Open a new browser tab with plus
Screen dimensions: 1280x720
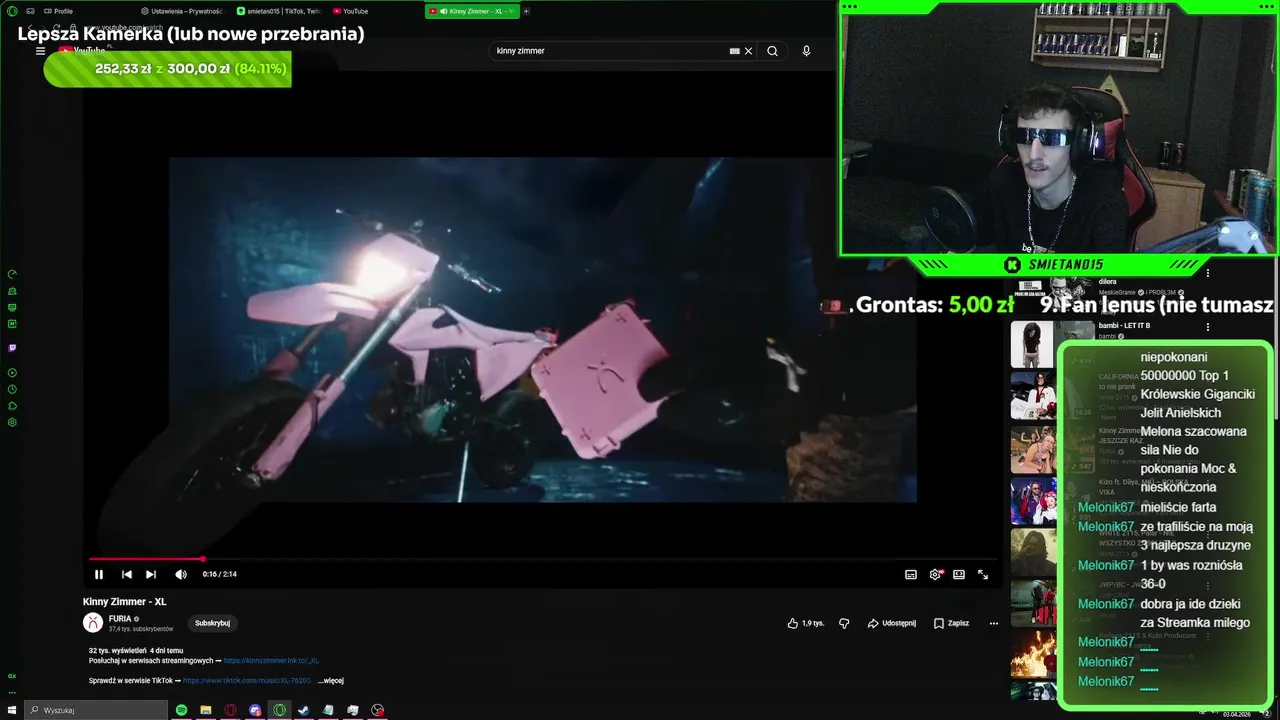(x=526, y=11)
